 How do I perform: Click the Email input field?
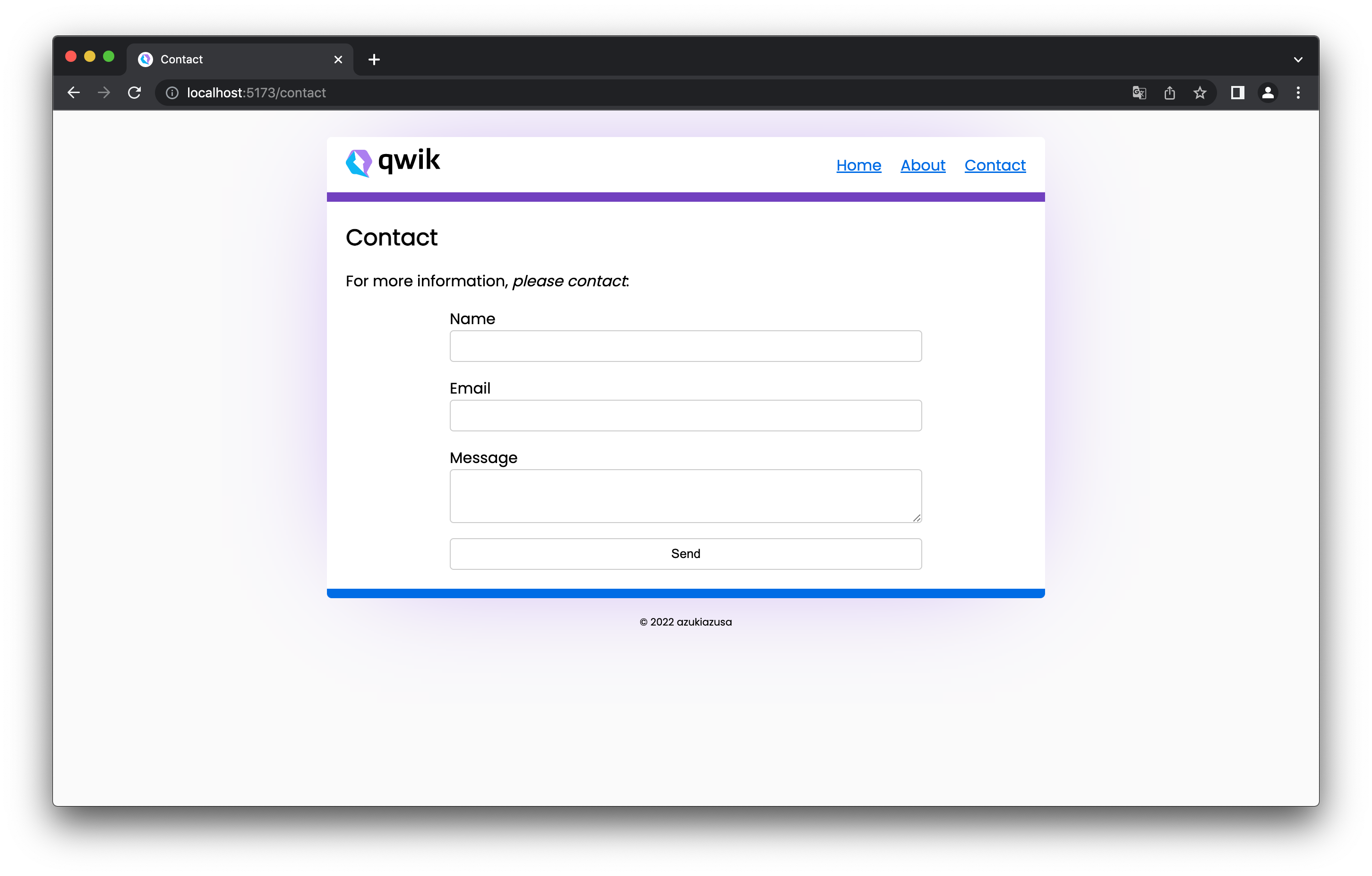click(686, 414)
